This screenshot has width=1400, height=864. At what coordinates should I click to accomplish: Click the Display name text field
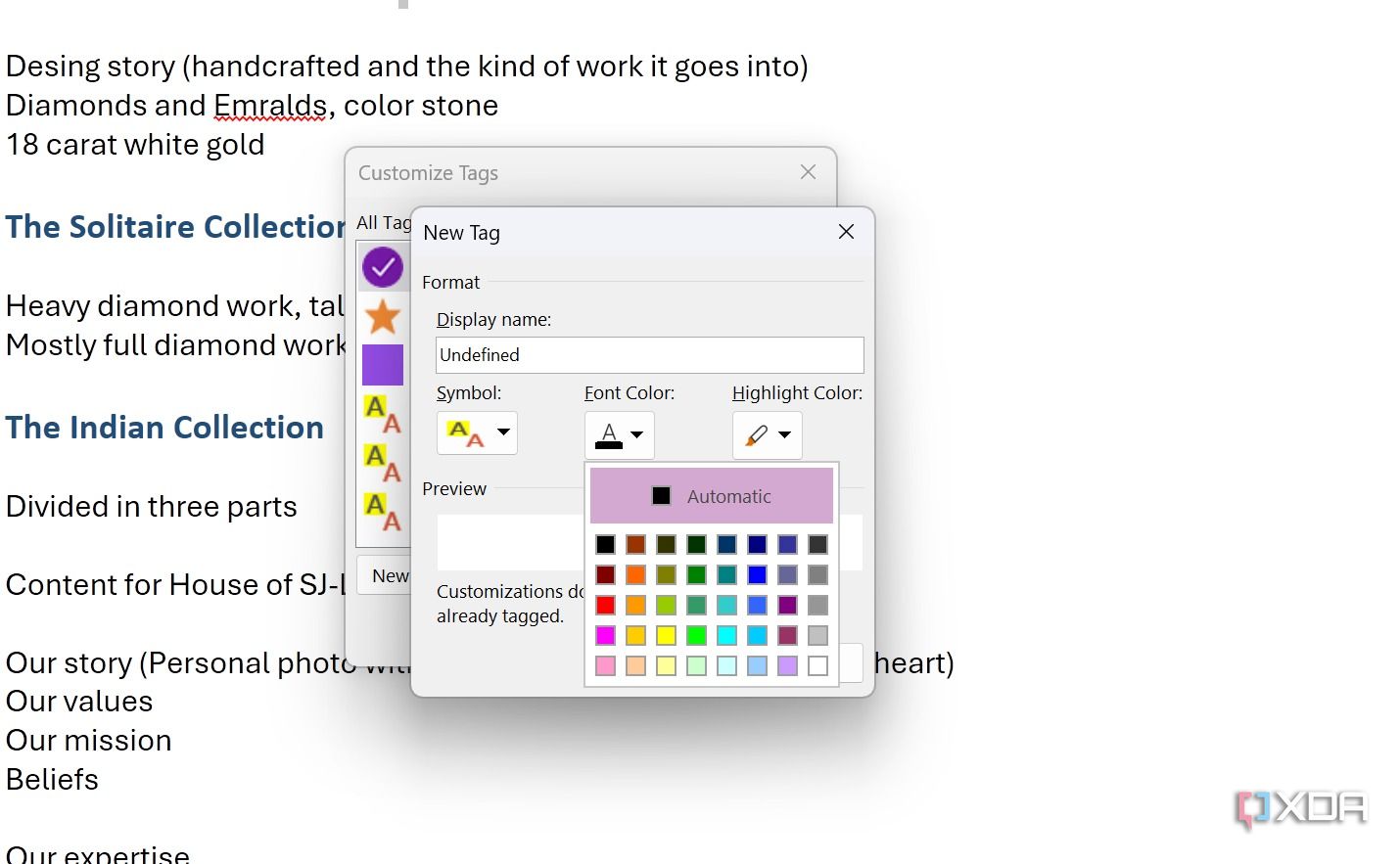click(x=650, y=355)
